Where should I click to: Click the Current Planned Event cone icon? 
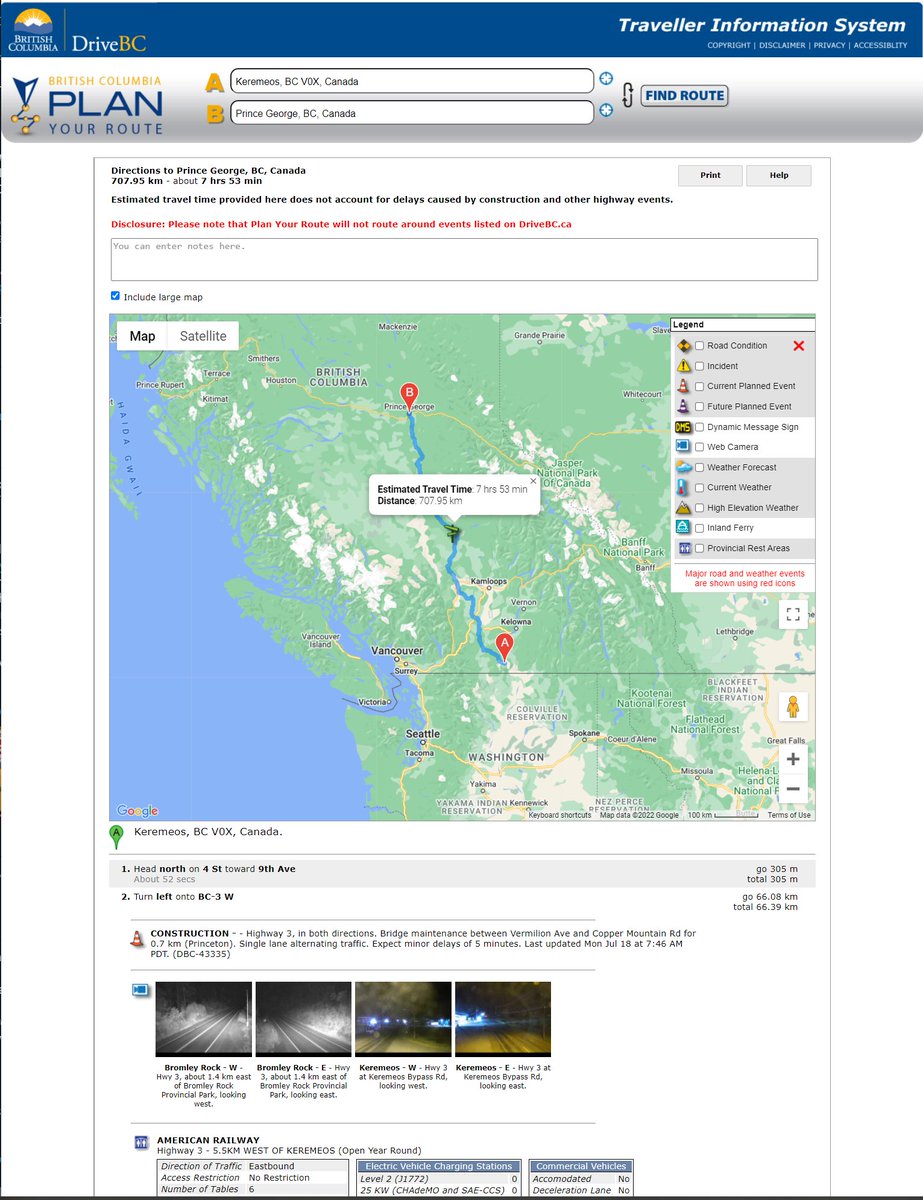point(684,386)
